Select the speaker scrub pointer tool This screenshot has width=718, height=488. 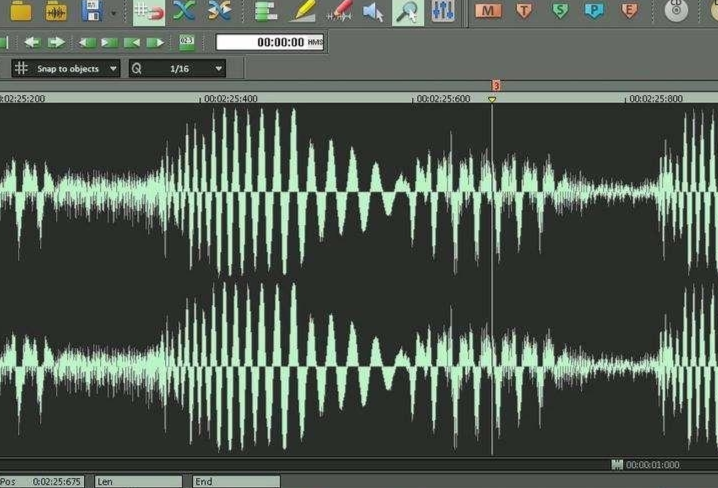373,12
